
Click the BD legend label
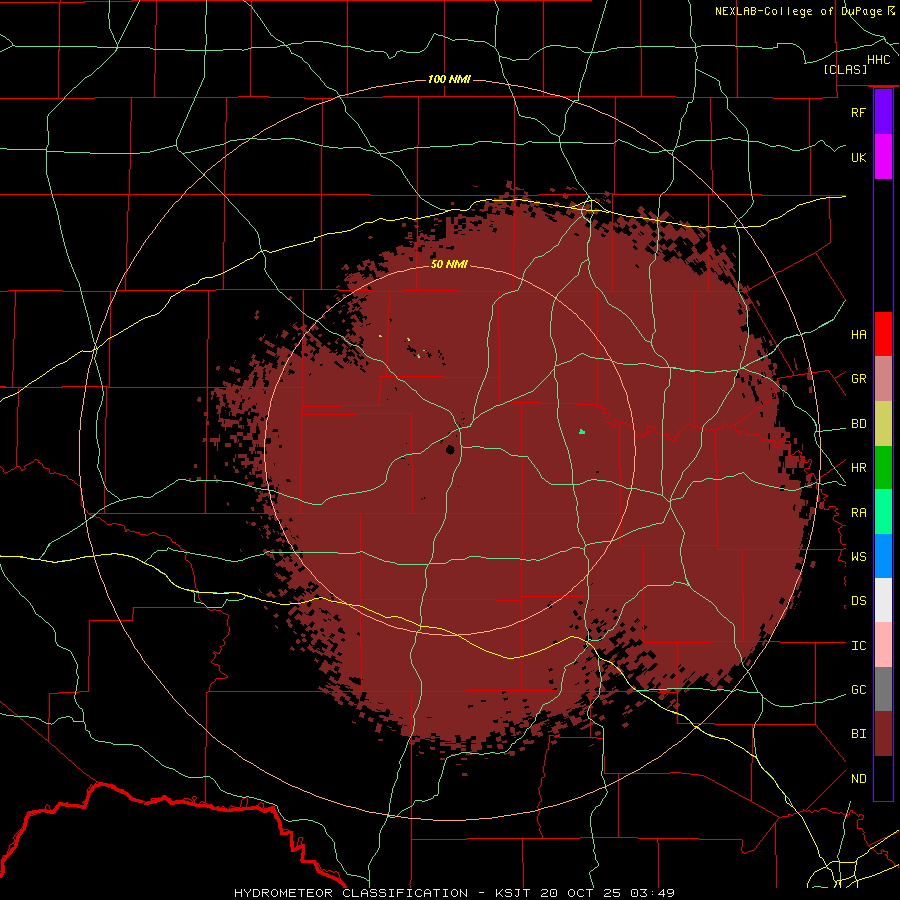pyautogui.click(x=858, y=424)
